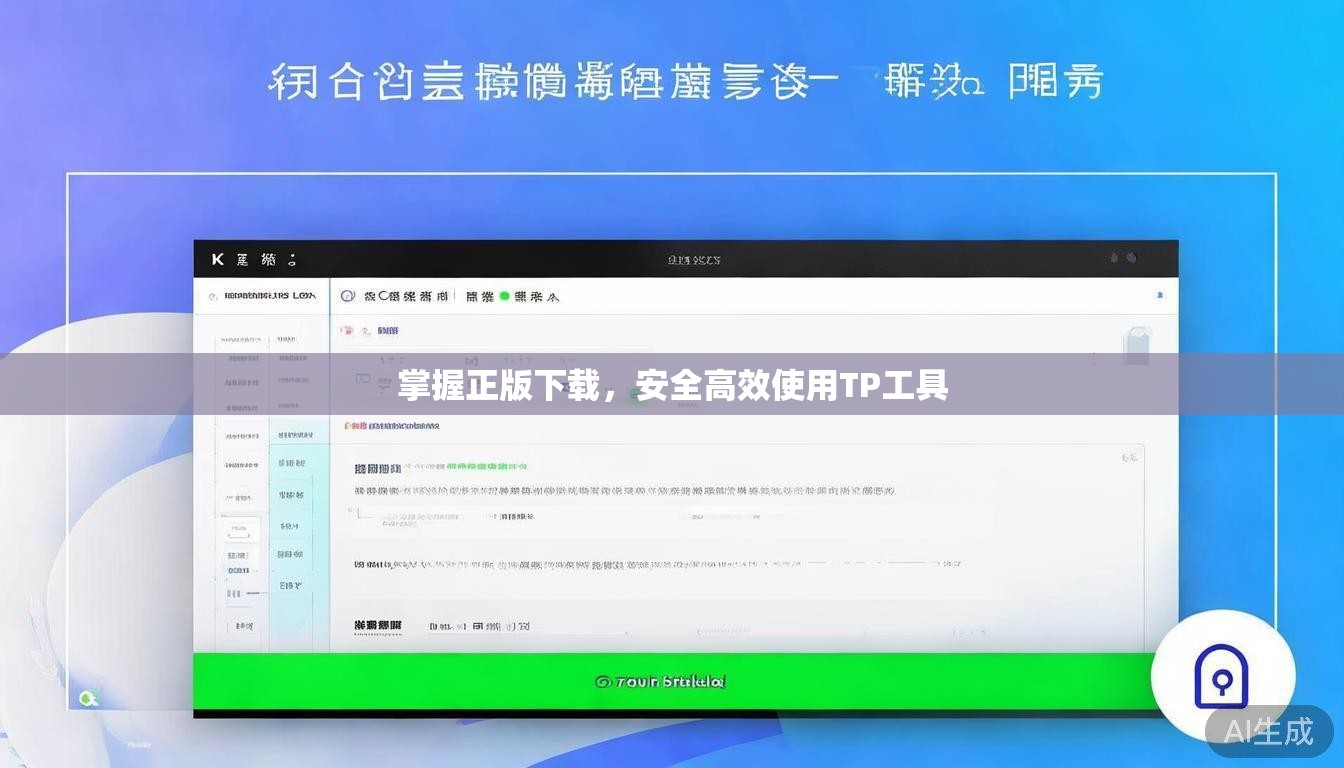Click the gray document icon at upper right
This screenshot has width=1344, height=768.
(x=1136, y=346)
